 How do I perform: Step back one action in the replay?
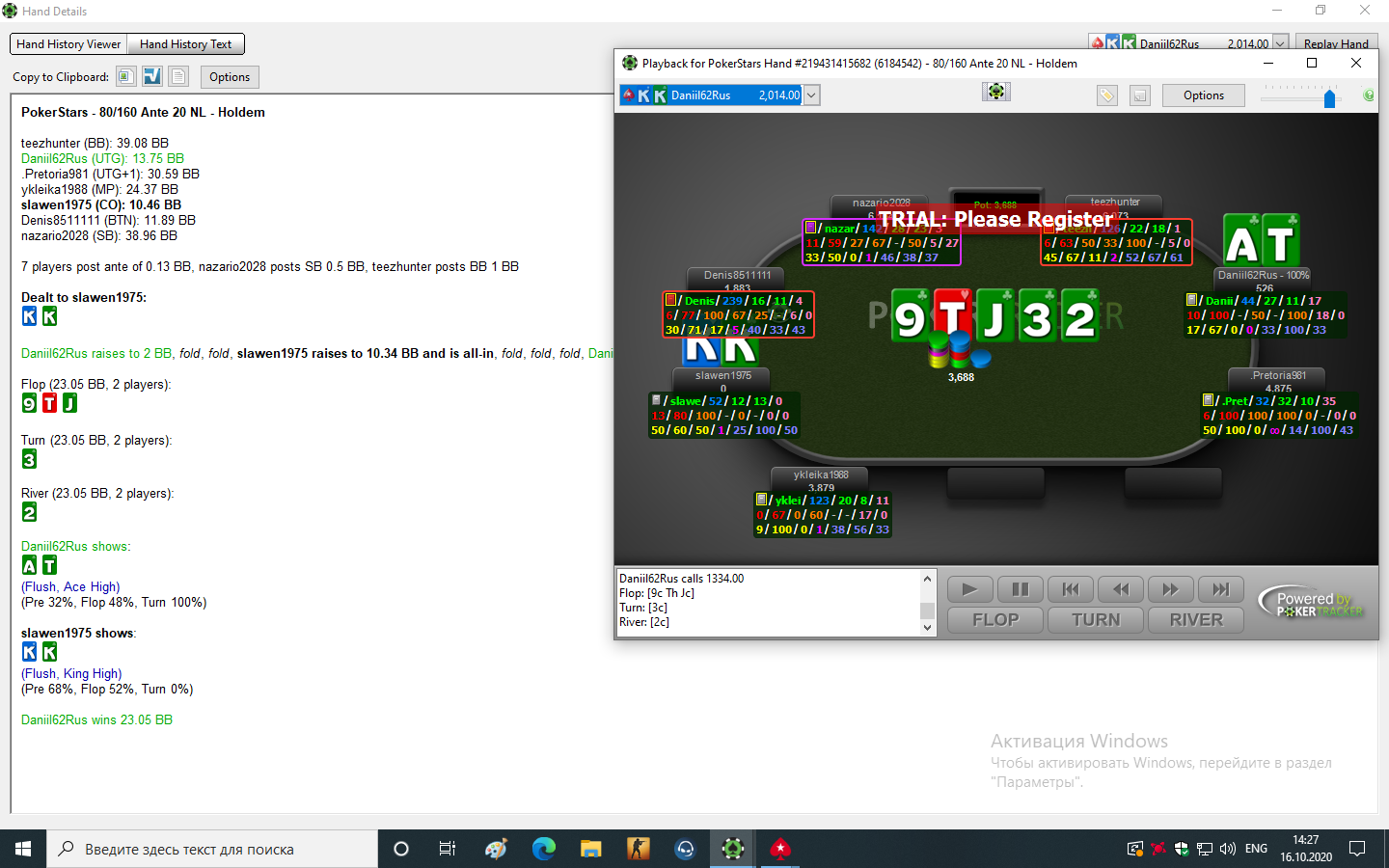(1121, 589)
